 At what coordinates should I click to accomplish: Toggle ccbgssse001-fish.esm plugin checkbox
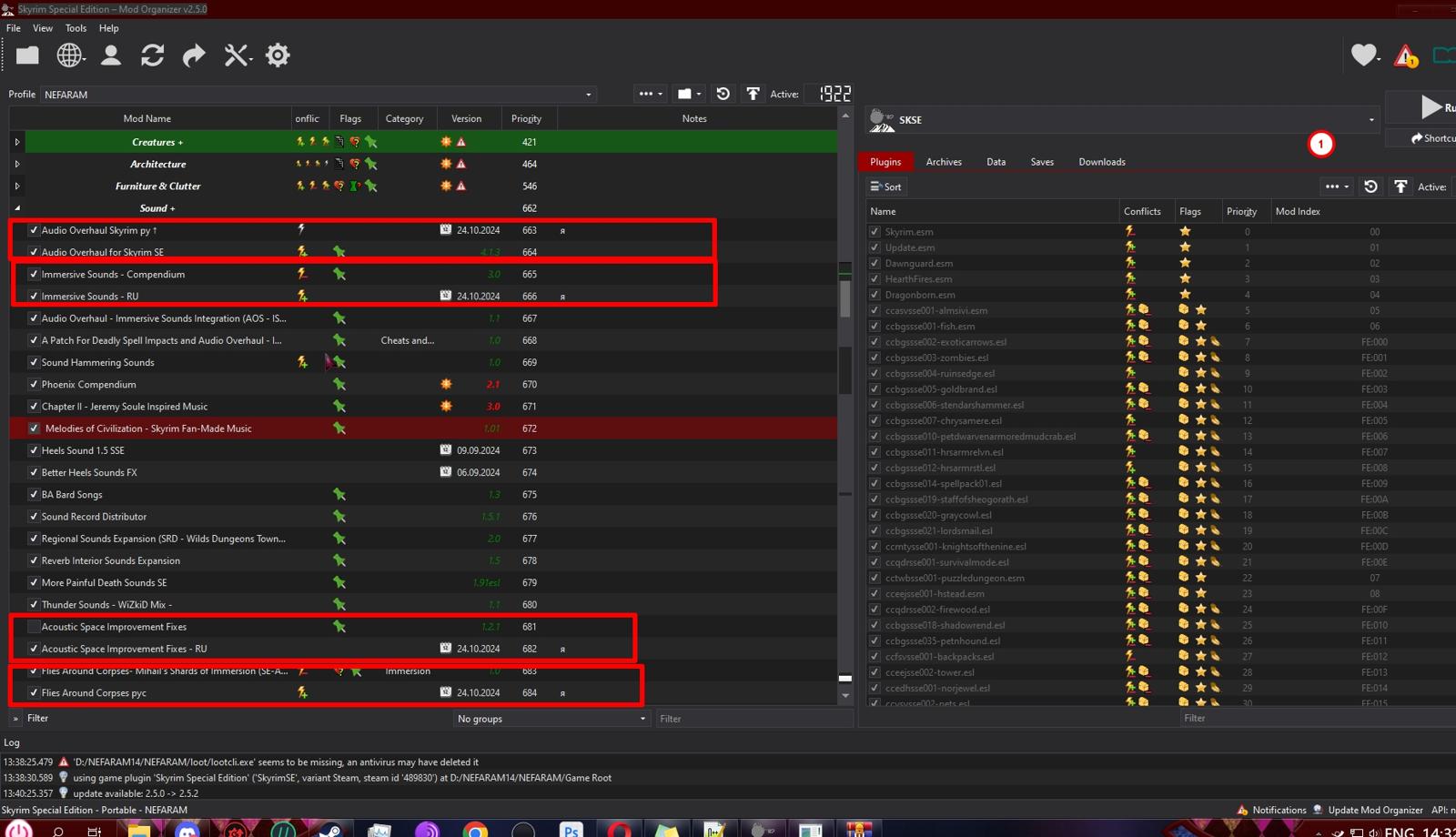(x=875, y=326)
